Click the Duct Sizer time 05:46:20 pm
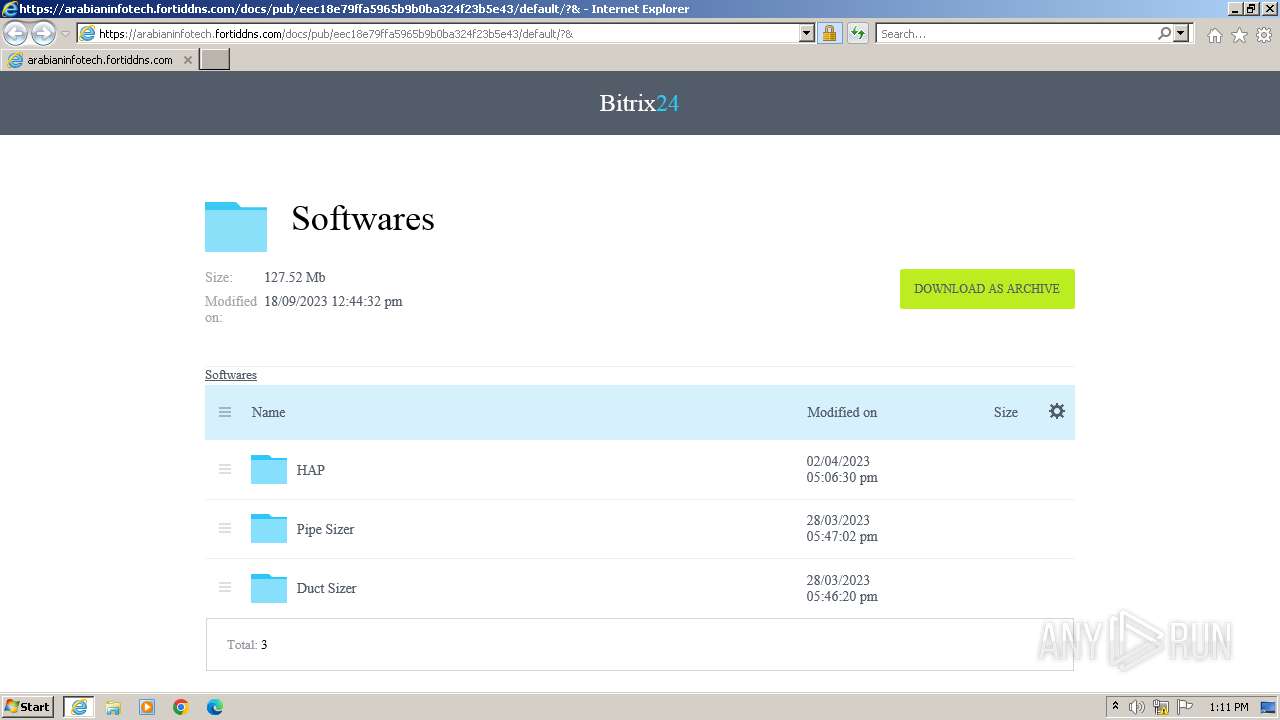 click(842, 596)
